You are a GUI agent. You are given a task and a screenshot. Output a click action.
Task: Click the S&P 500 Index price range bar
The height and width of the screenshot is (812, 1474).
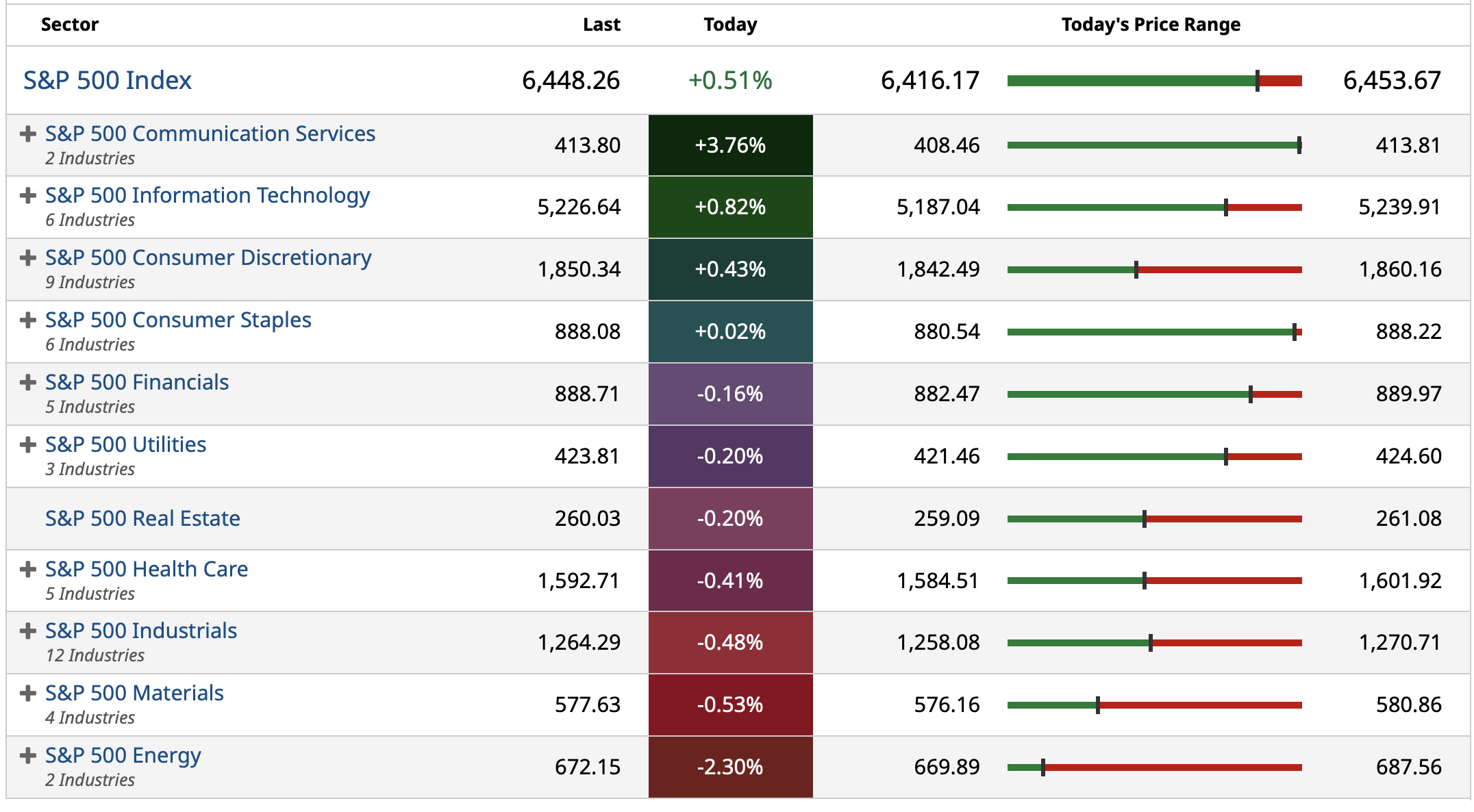[x=1154, y=81]
